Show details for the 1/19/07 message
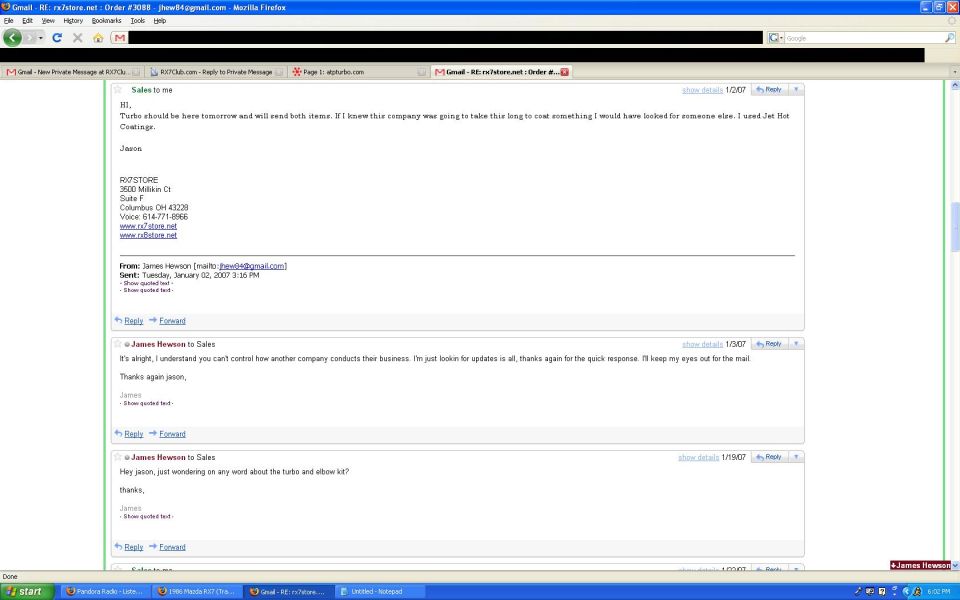960x600 pixels. 699,457
